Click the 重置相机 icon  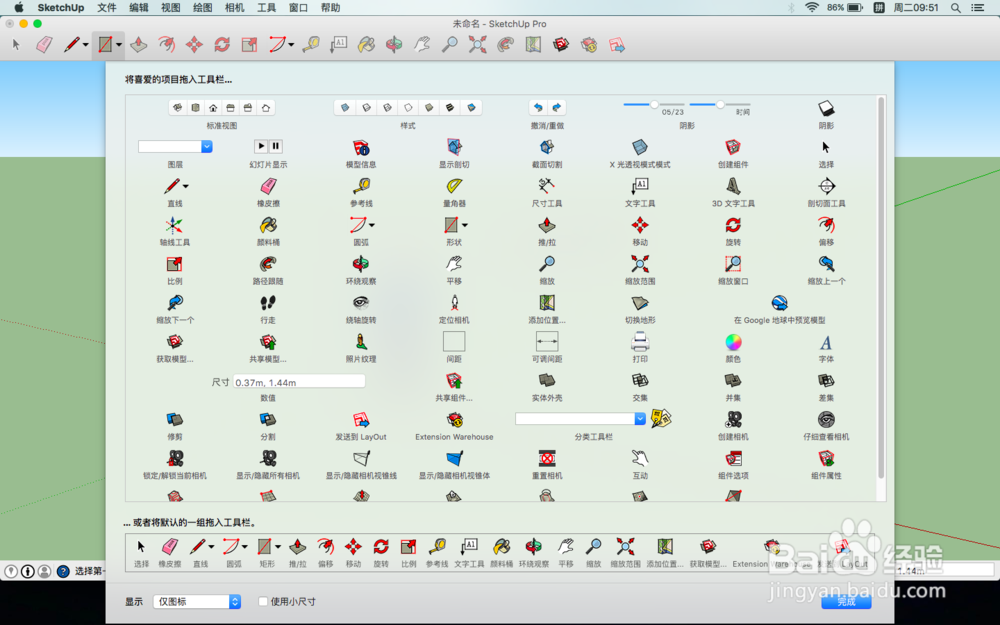(547, 459)
